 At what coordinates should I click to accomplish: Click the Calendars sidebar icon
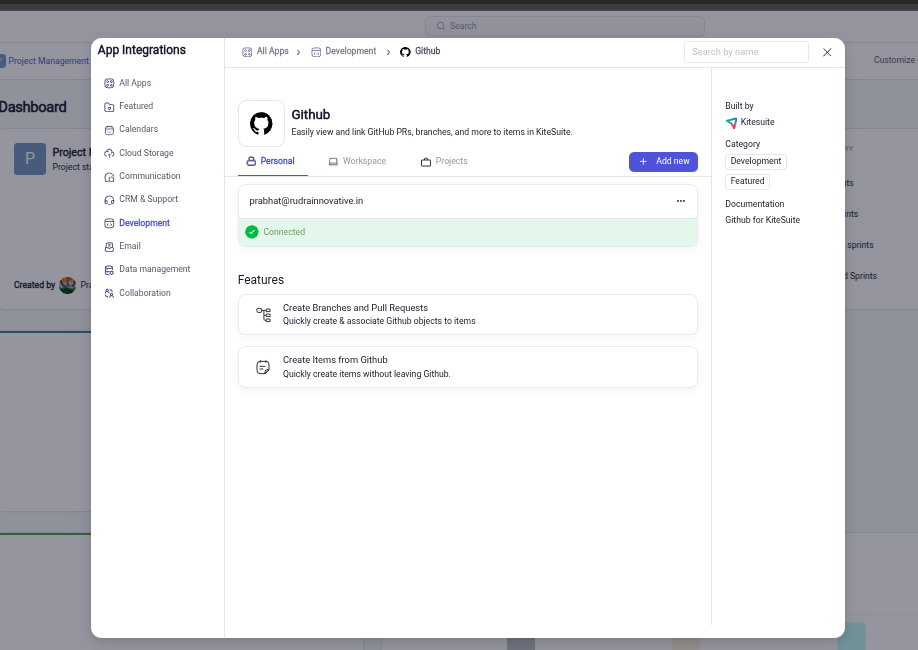pos(109,130)
